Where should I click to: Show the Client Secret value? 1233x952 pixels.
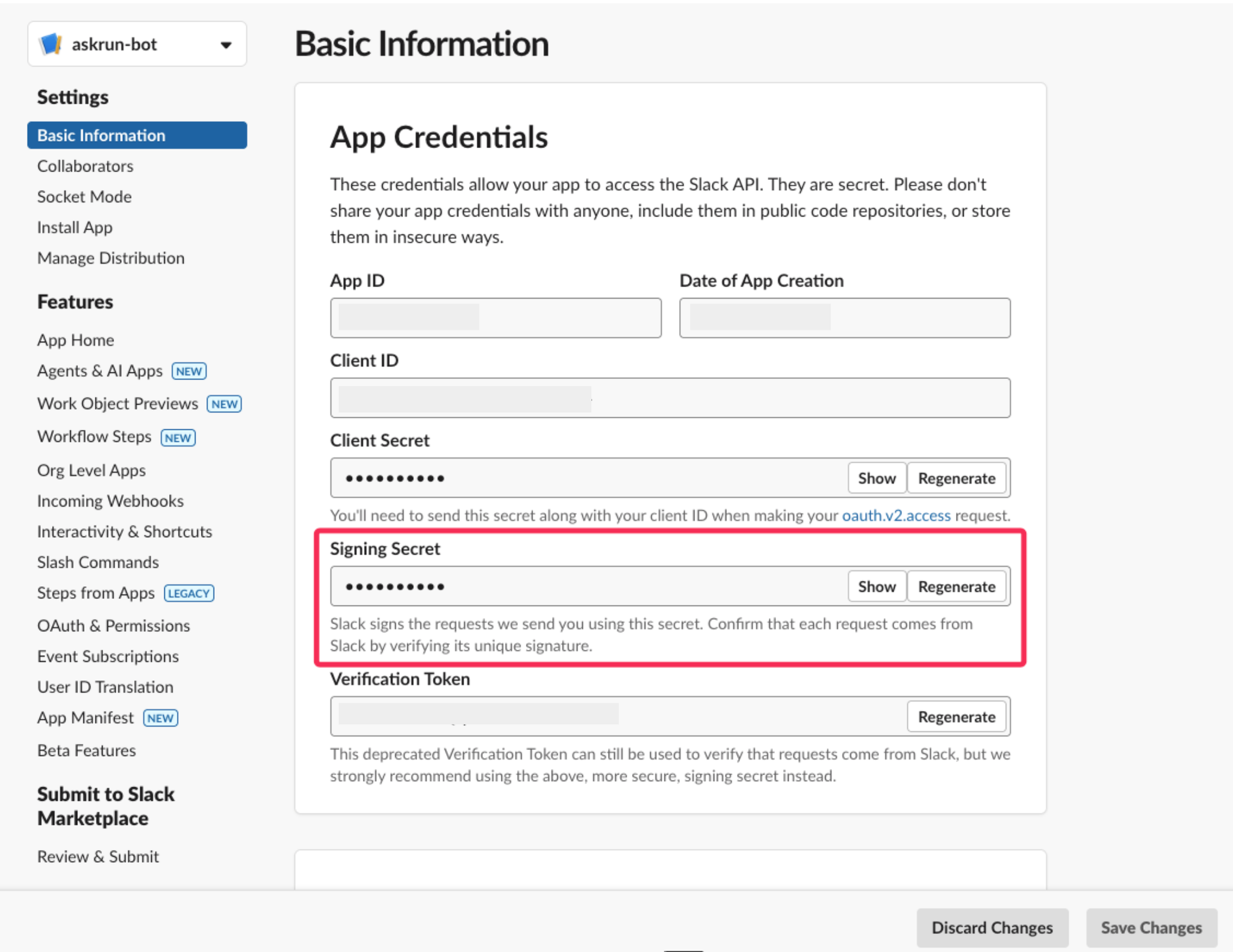pos(877,478)
